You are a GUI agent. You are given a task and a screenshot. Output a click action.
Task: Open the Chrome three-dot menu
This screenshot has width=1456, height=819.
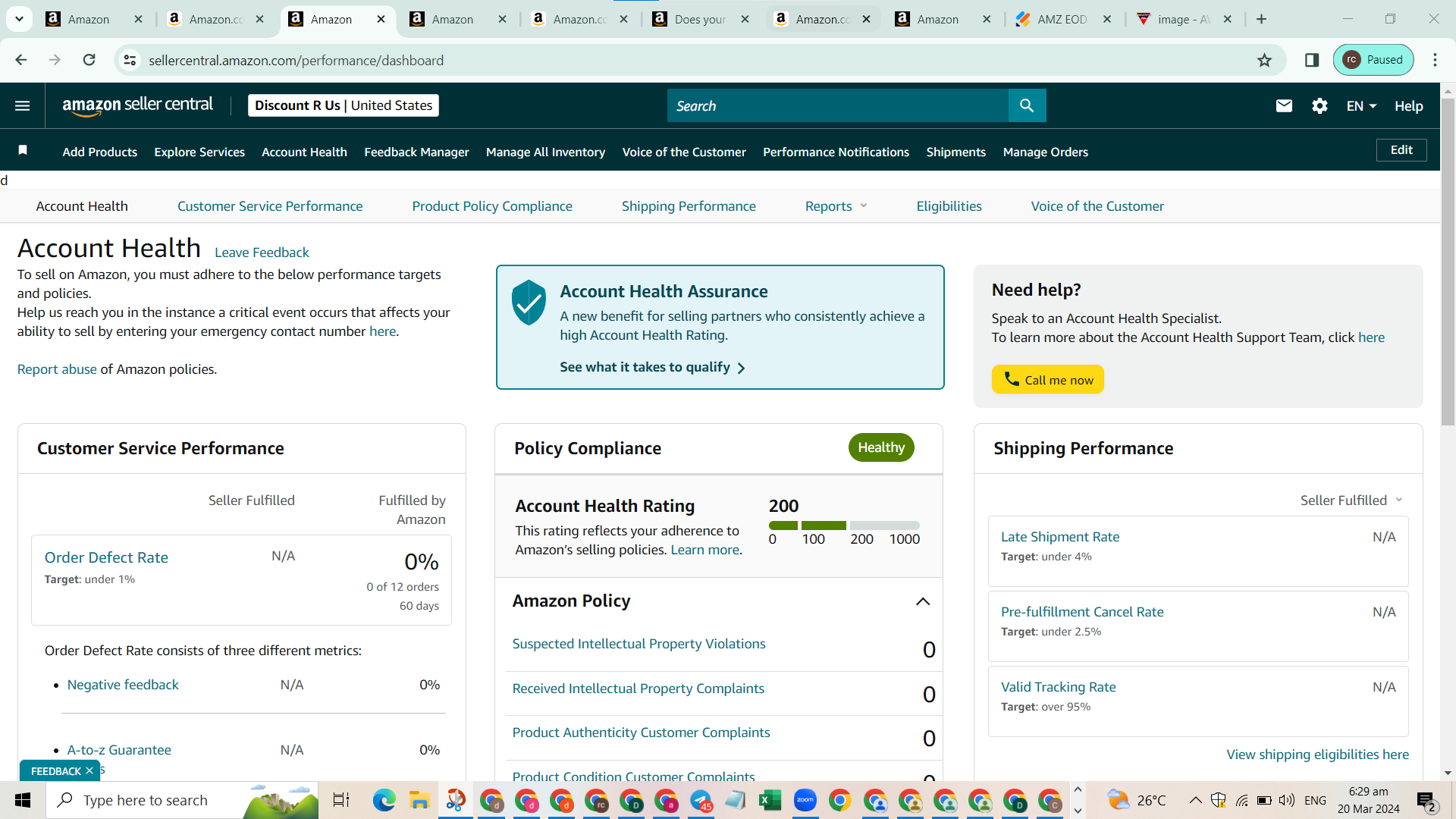tap(1435, 60)
